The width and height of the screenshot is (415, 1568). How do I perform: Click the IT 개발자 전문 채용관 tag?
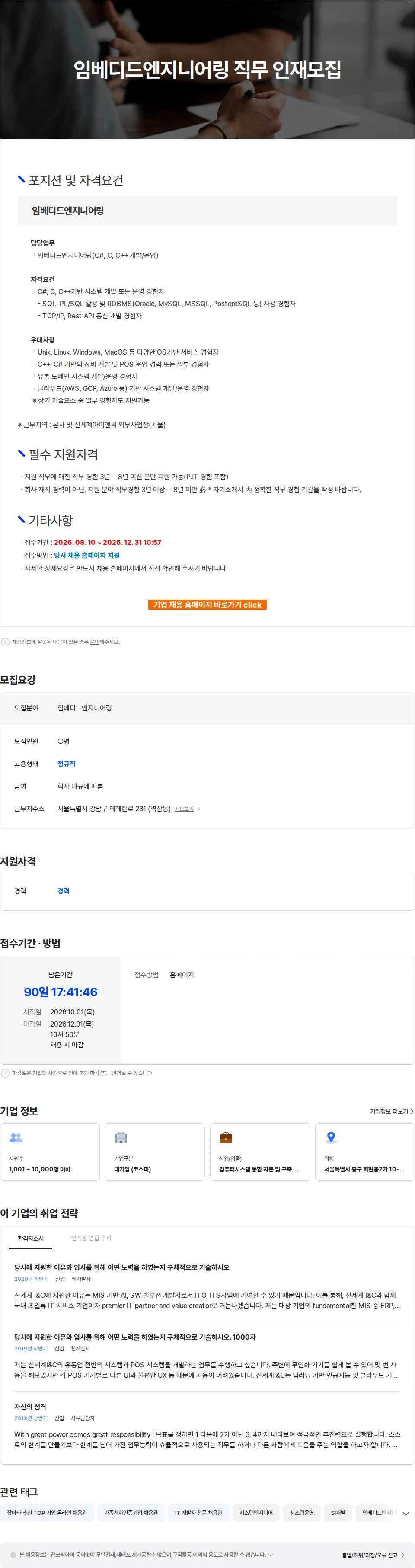coord(198,1513)
